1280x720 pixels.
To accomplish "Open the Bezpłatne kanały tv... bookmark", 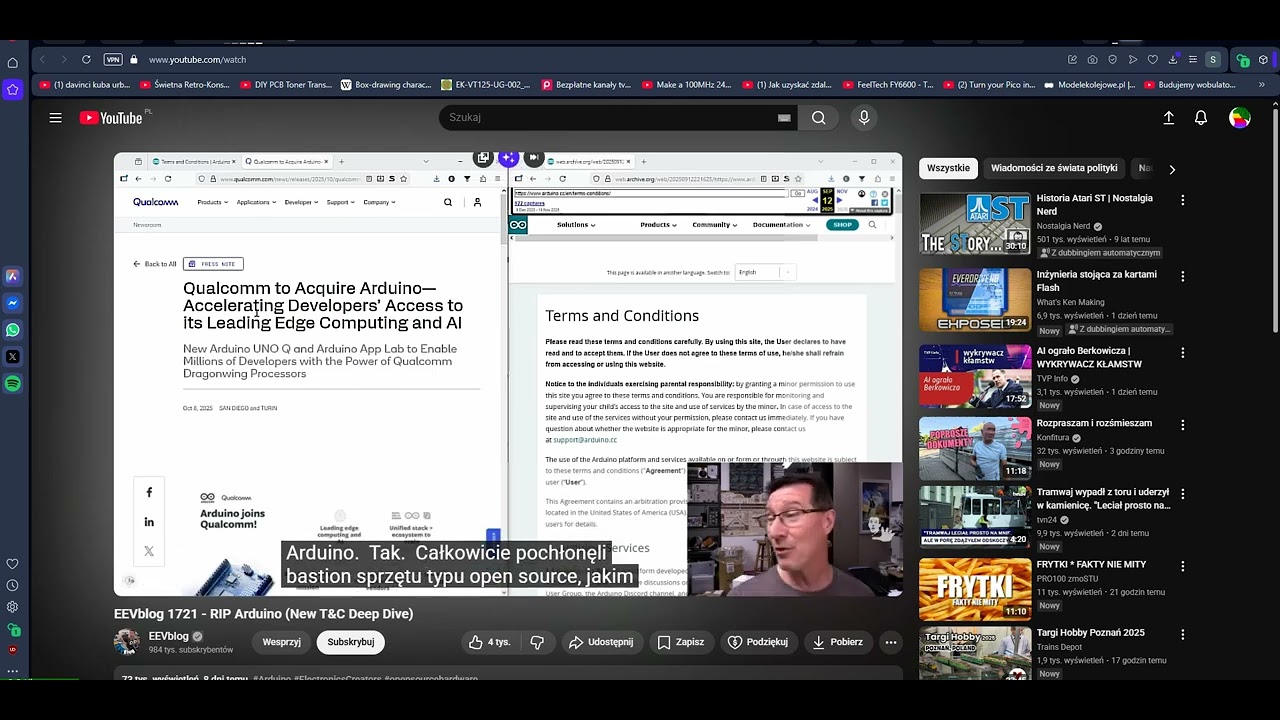I will coord(586,85).
